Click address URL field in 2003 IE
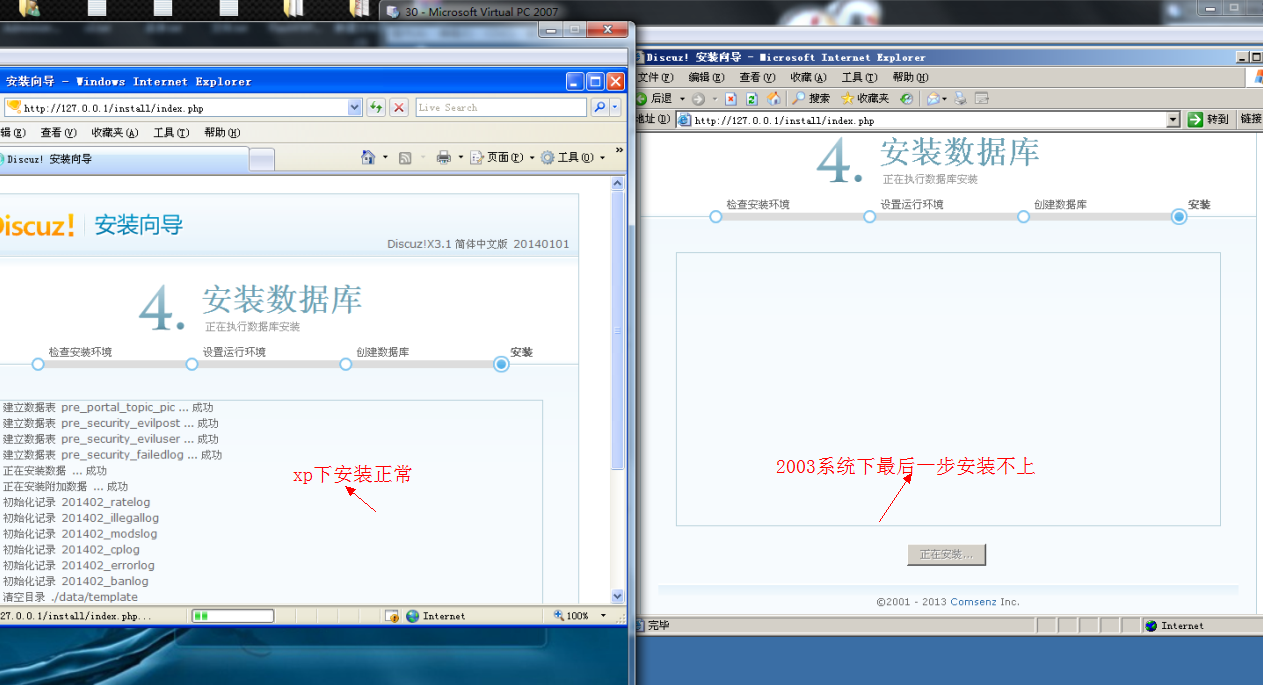 click(920, 120)
